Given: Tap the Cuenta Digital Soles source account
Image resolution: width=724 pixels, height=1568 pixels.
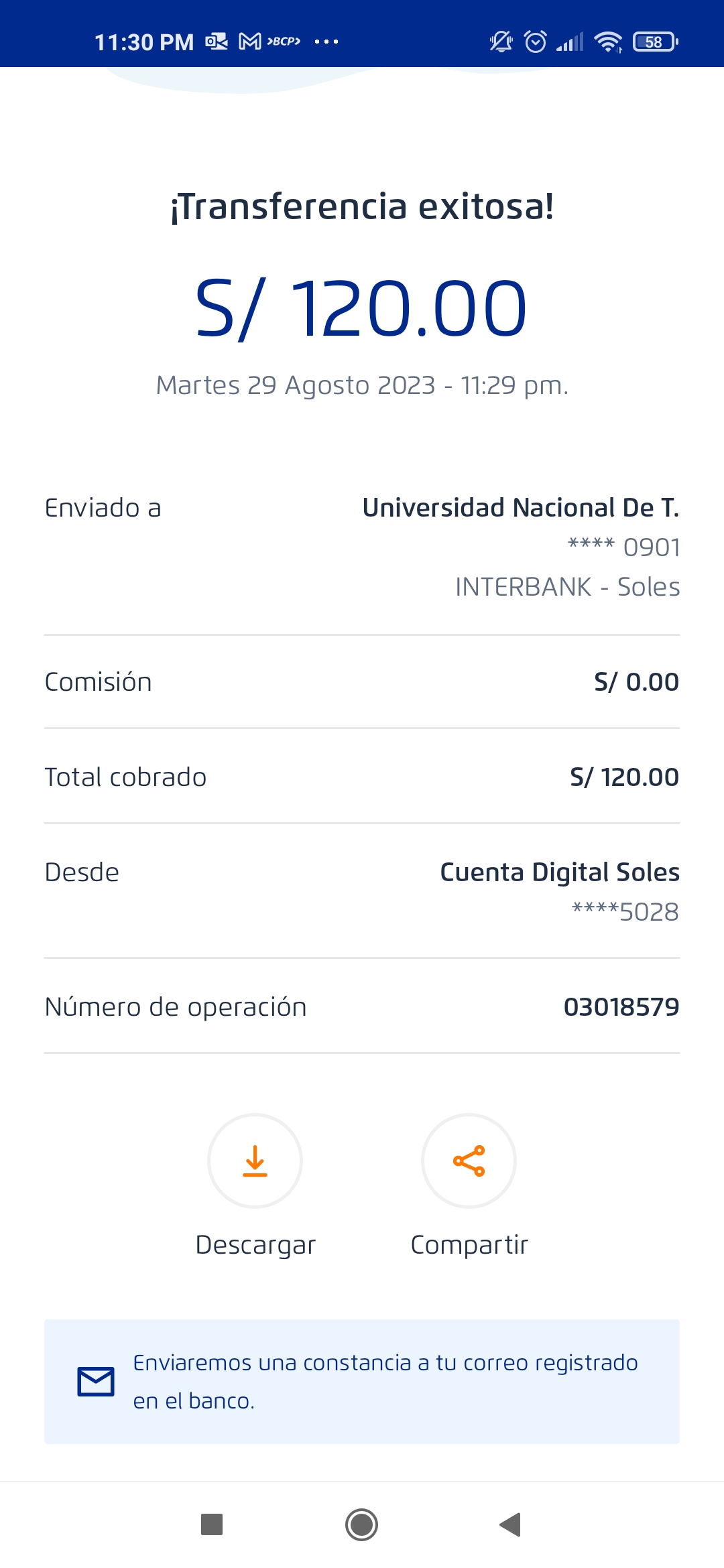Looking at the screenshot, I should tap(559, 872).
